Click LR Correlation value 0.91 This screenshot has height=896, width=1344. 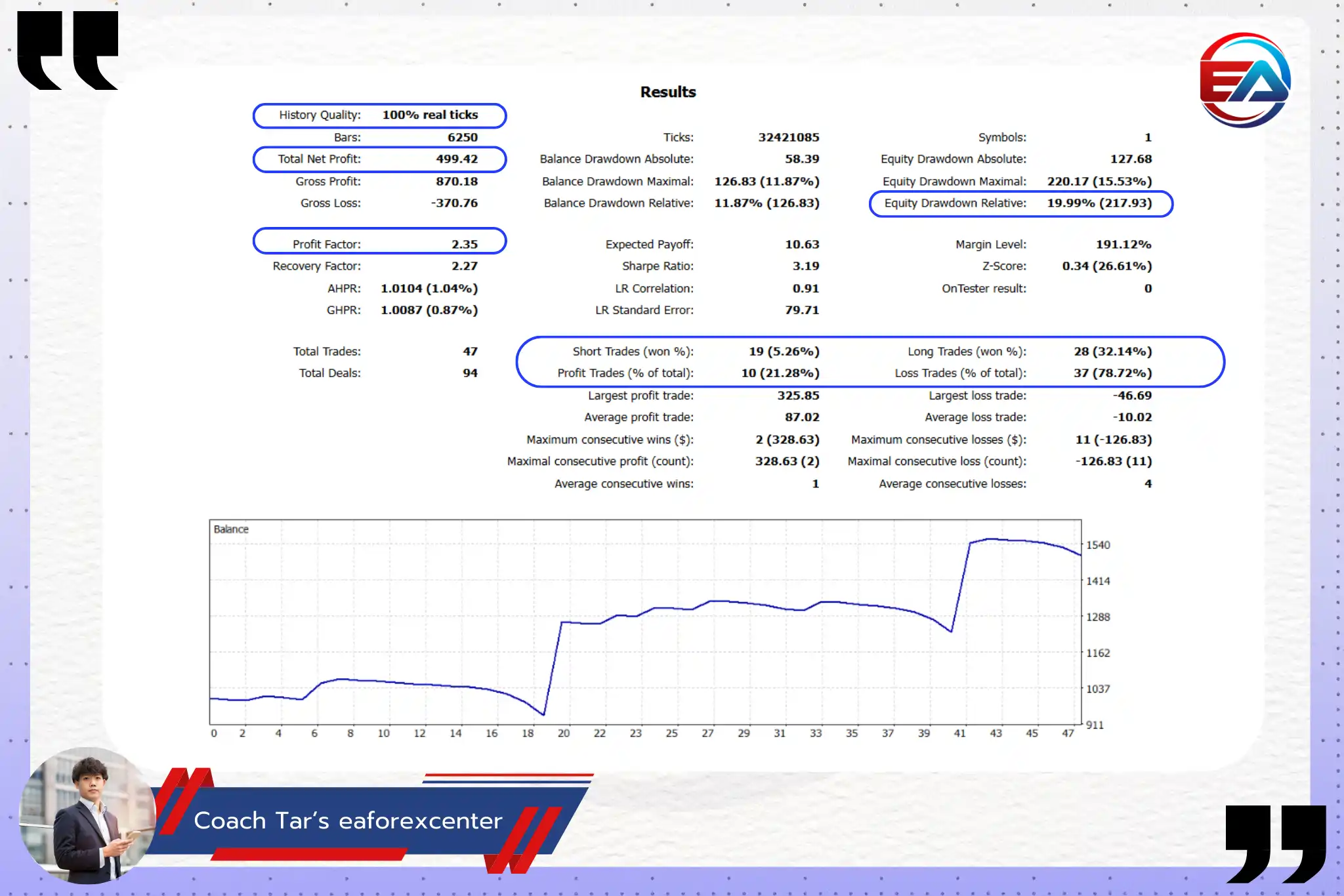[x=806, y=288]
